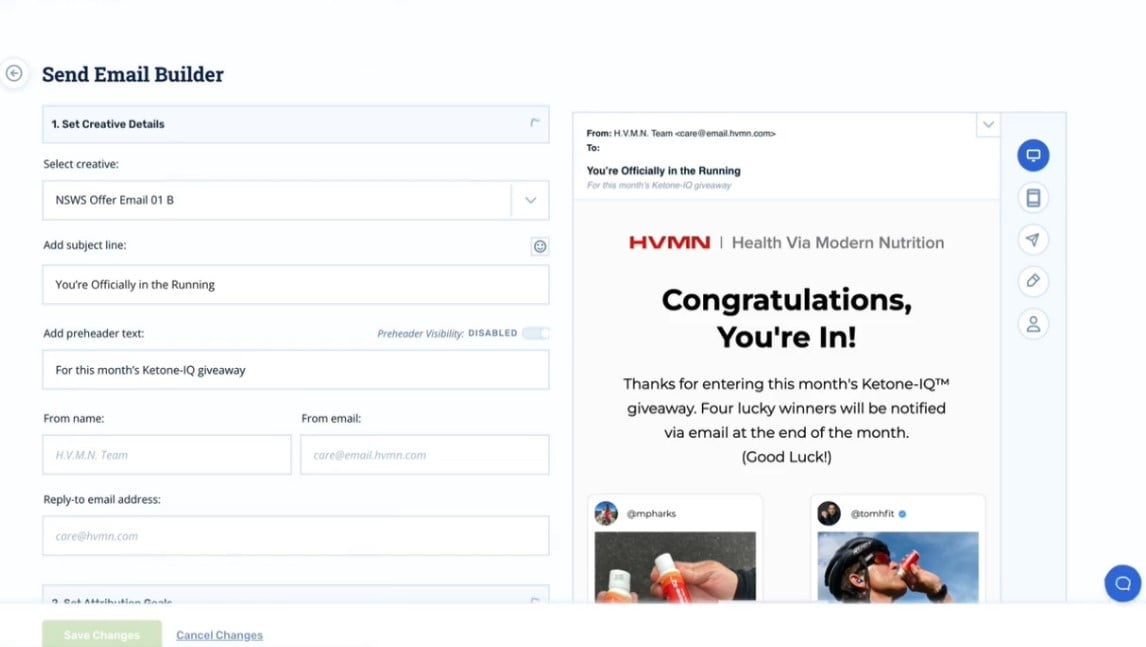The width and height of the screenshot is (1146, 647).
Task: Switch preview to desktop view
Action: coord(1033,155)
